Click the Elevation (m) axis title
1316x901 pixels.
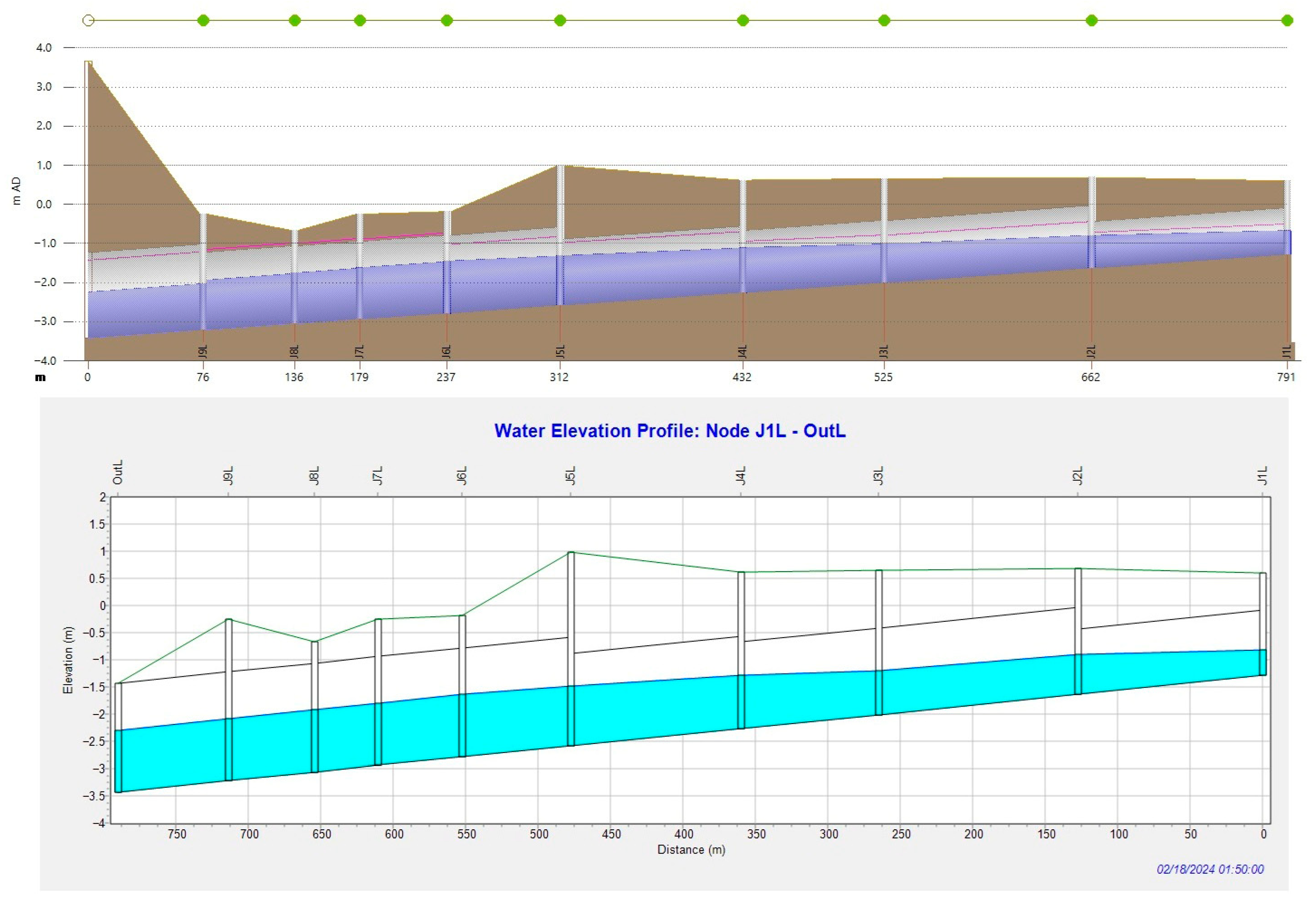pyautogui.click(x=68, y=660)
